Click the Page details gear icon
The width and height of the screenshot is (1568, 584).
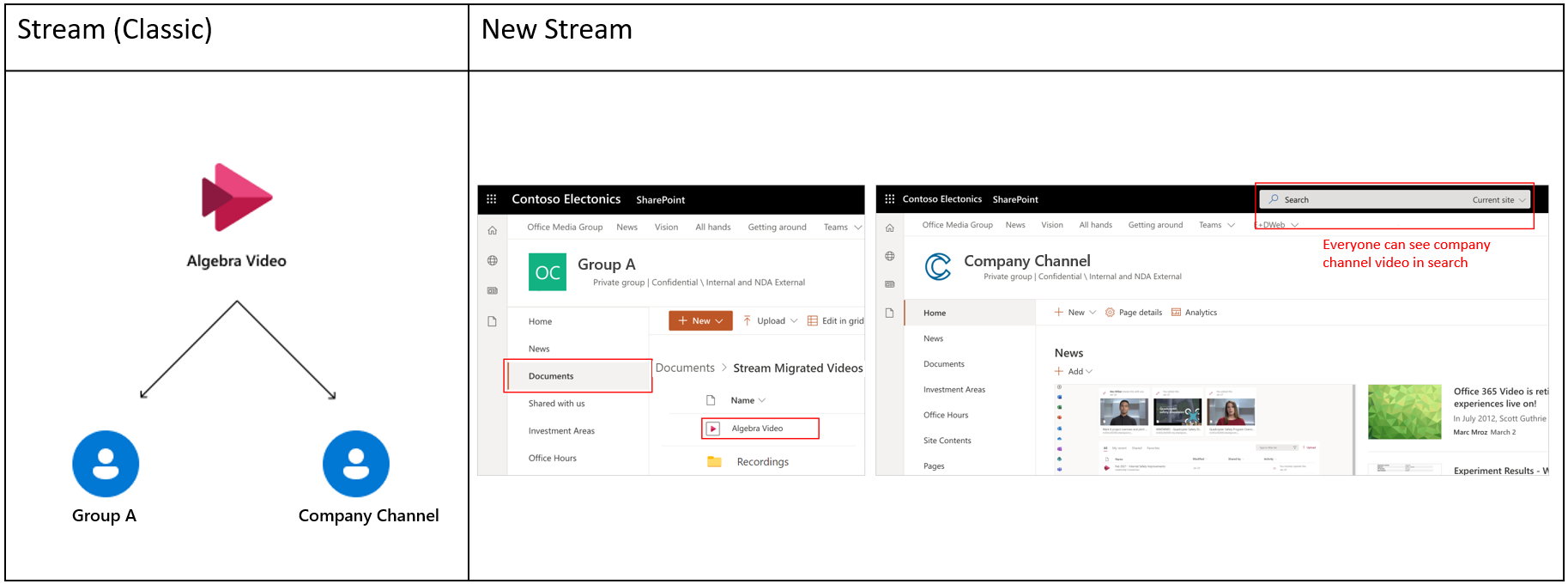1110,313
